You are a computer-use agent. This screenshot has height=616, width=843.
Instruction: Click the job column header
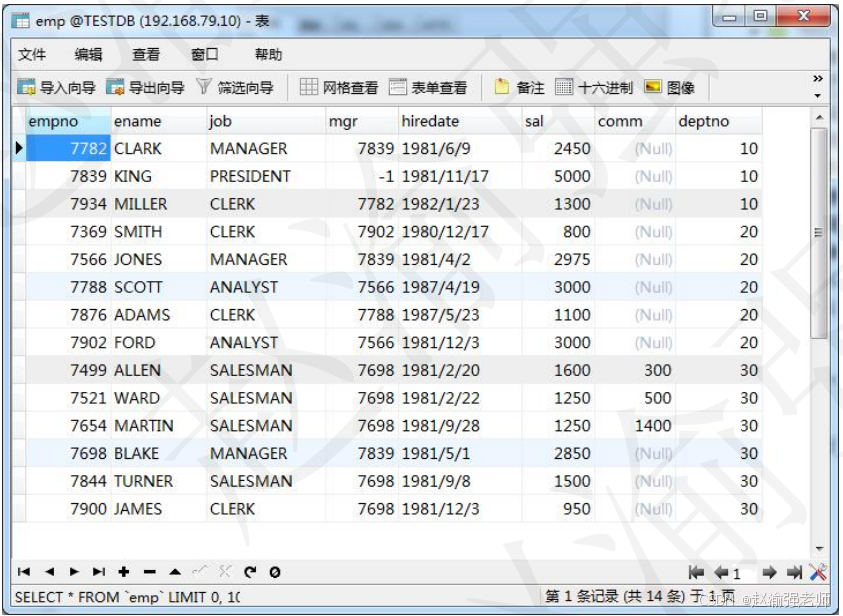point(266,121)
